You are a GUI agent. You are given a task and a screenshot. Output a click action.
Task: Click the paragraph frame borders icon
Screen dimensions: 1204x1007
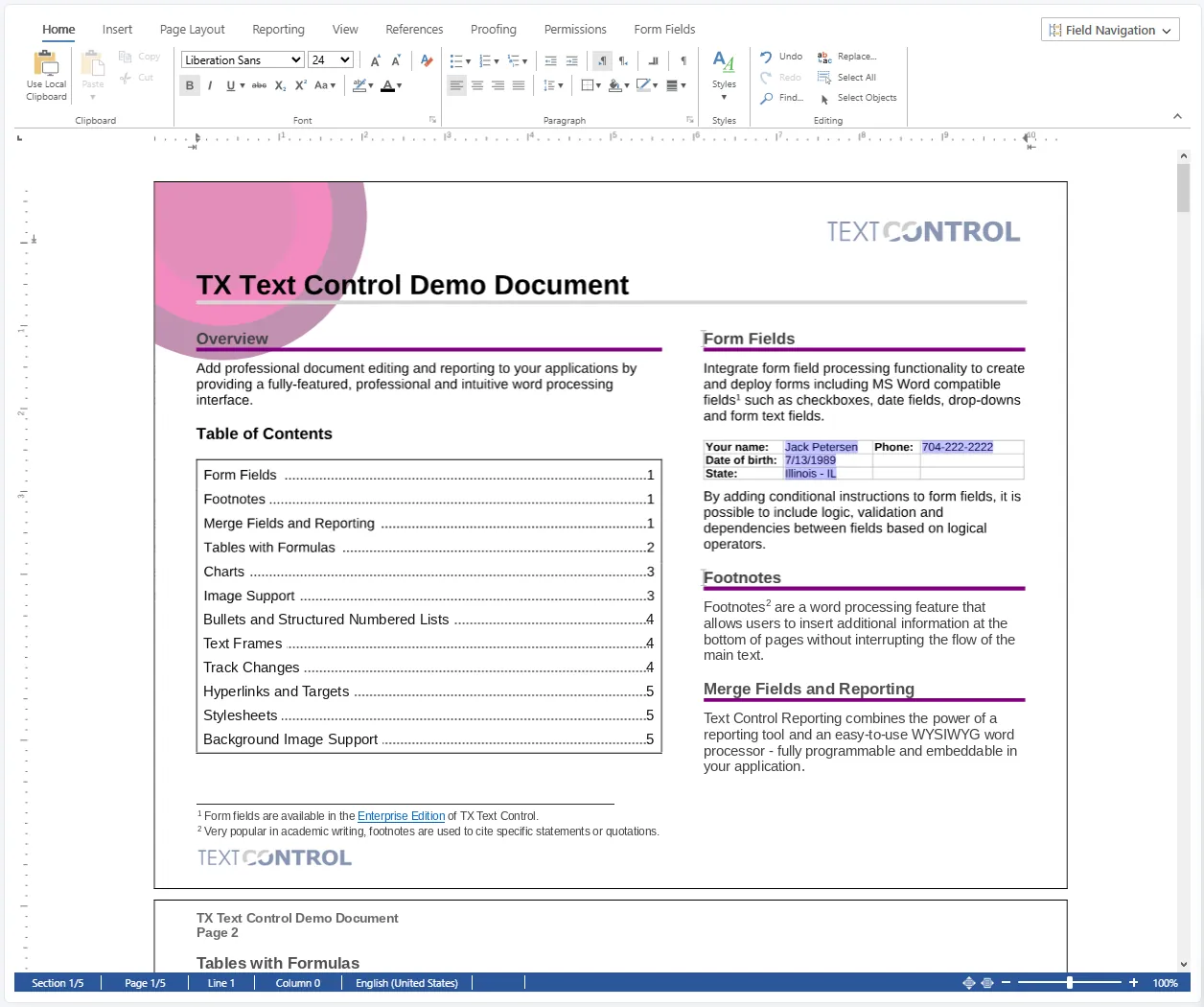(588, 85)
